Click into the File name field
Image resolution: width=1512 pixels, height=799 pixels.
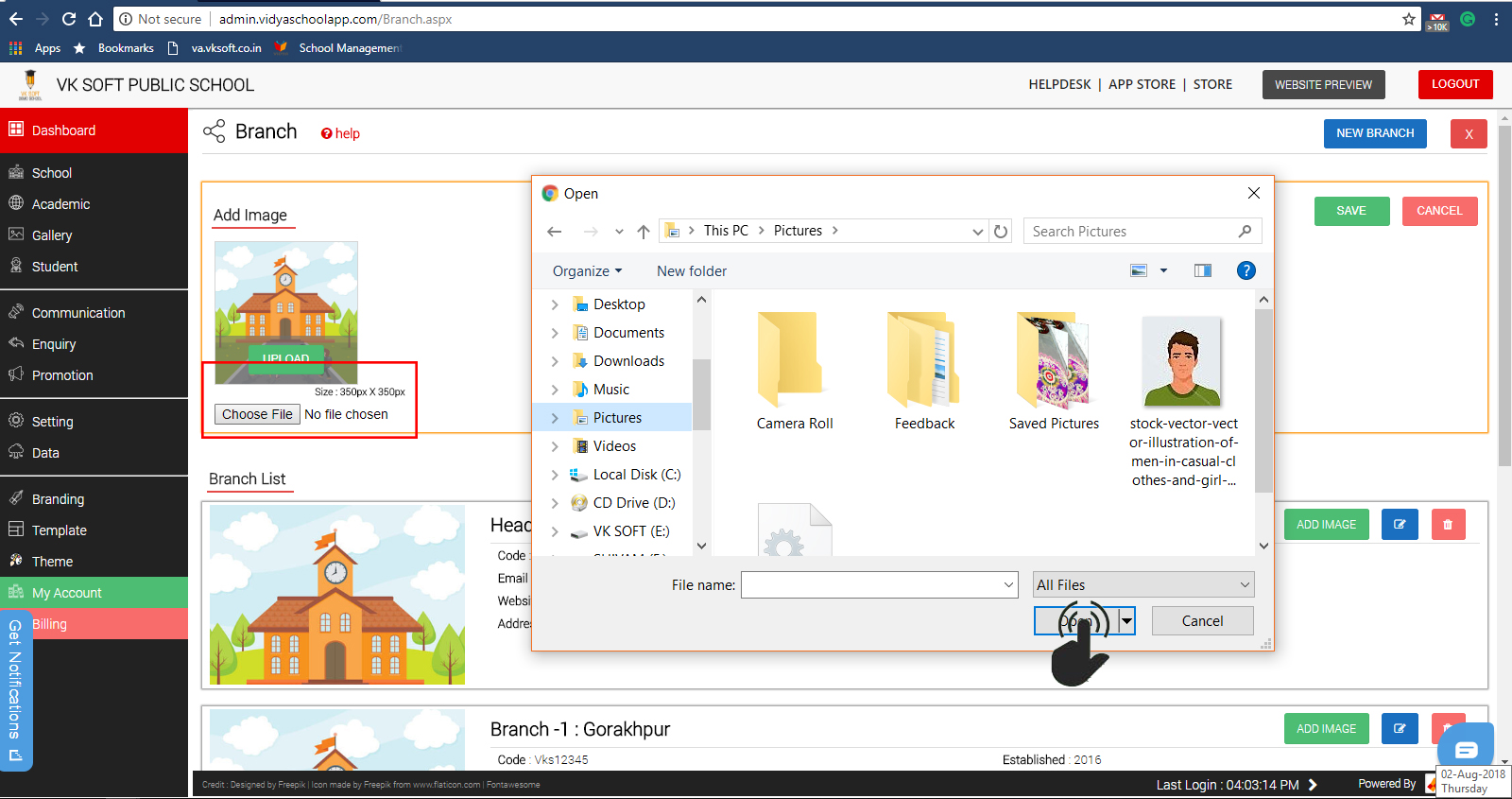pyautogui.click(x=871, y=585)
